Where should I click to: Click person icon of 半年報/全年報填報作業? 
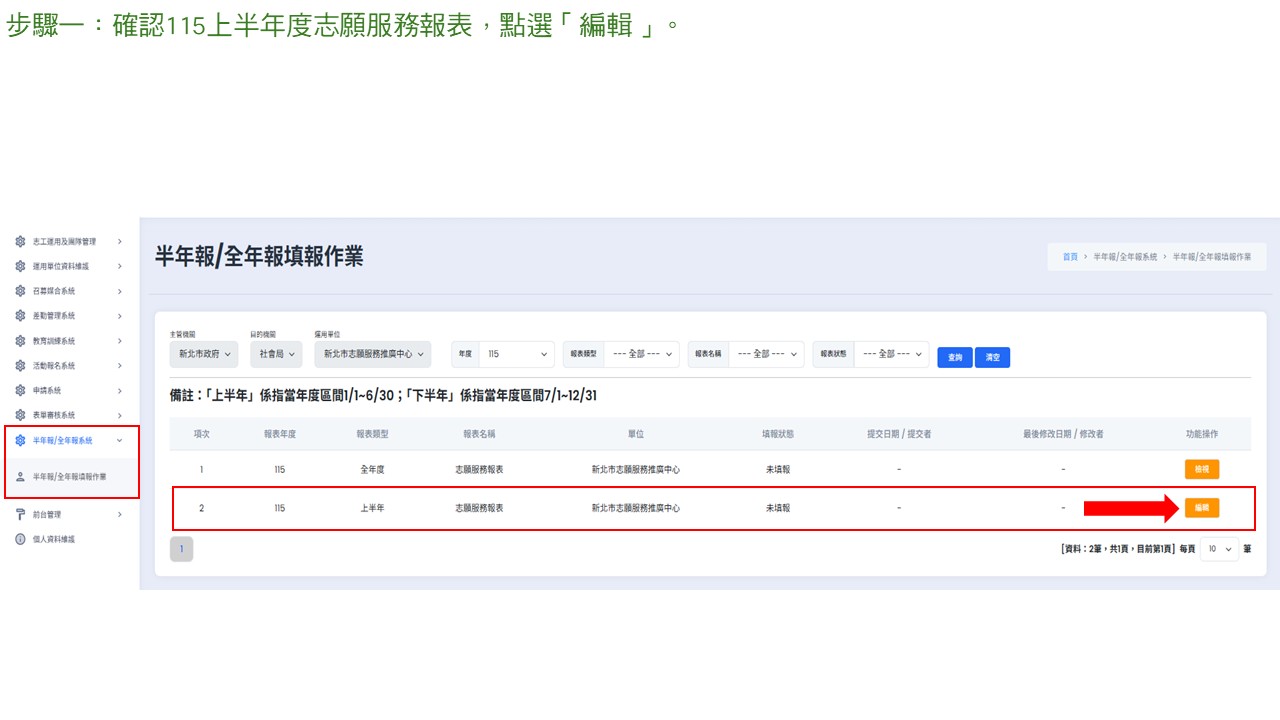click(20, 477)
